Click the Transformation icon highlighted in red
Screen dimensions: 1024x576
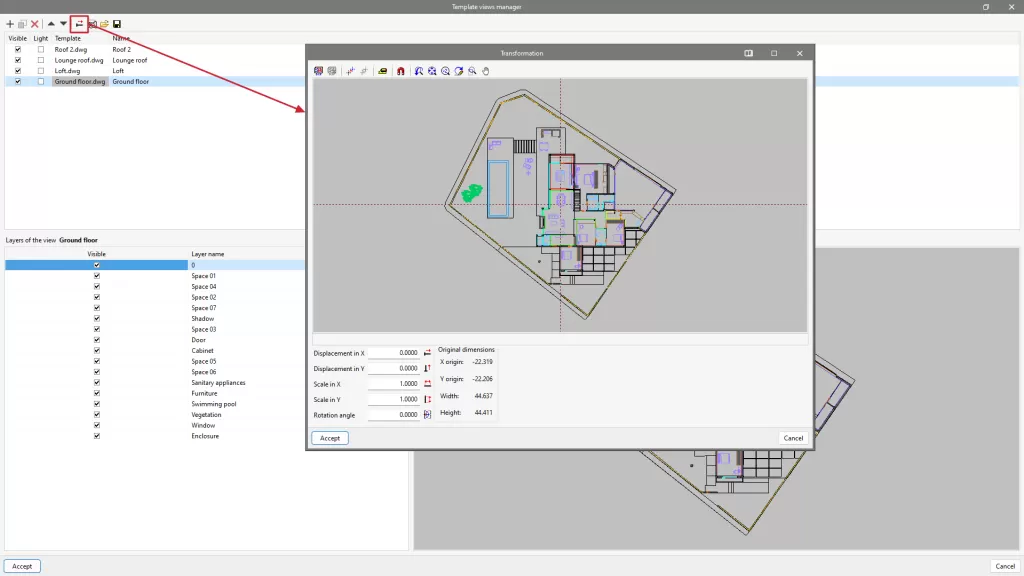[79, 24]
